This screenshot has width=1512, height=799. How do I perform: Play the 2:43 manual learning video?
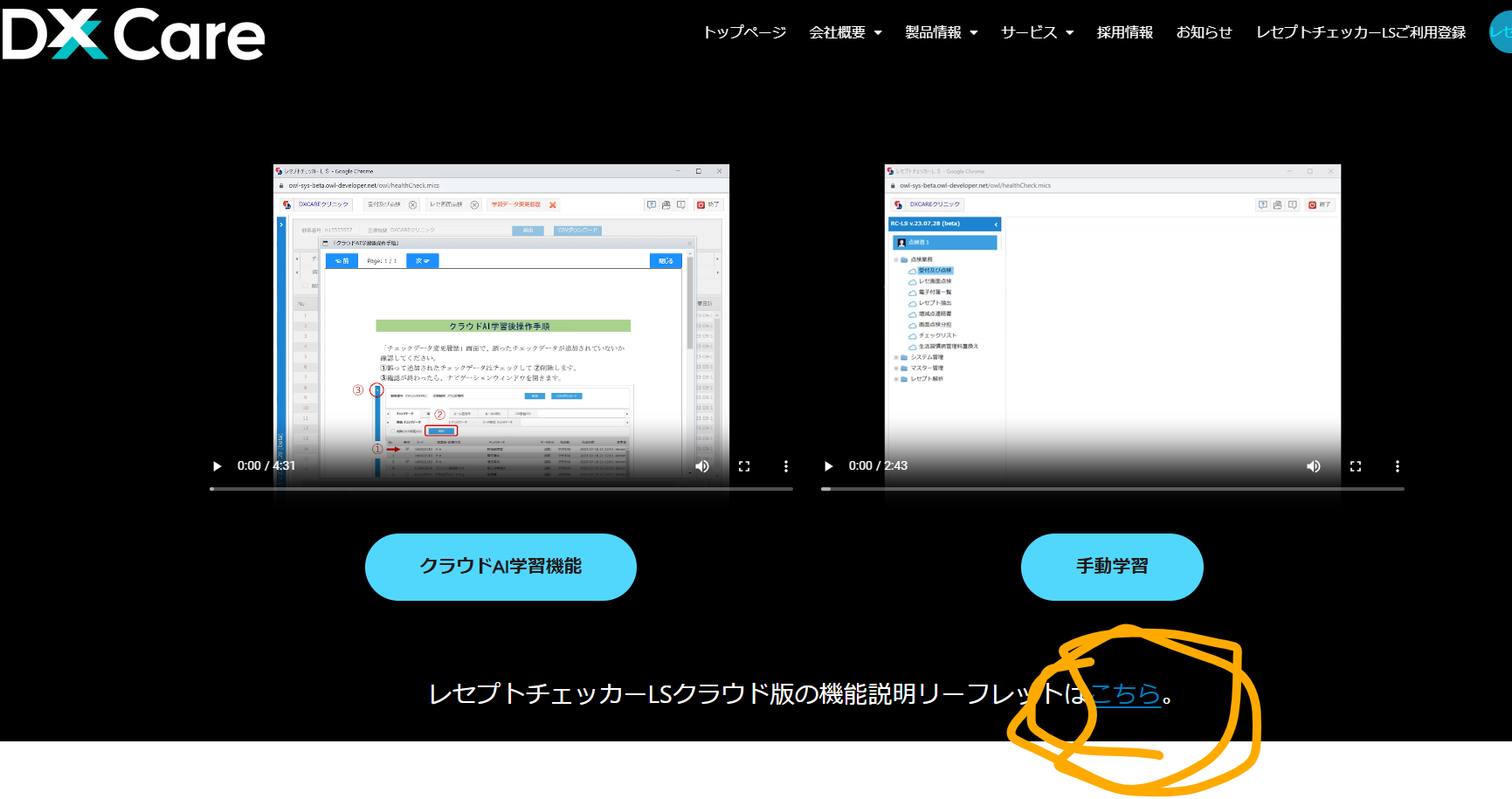(x=829, y=466)
